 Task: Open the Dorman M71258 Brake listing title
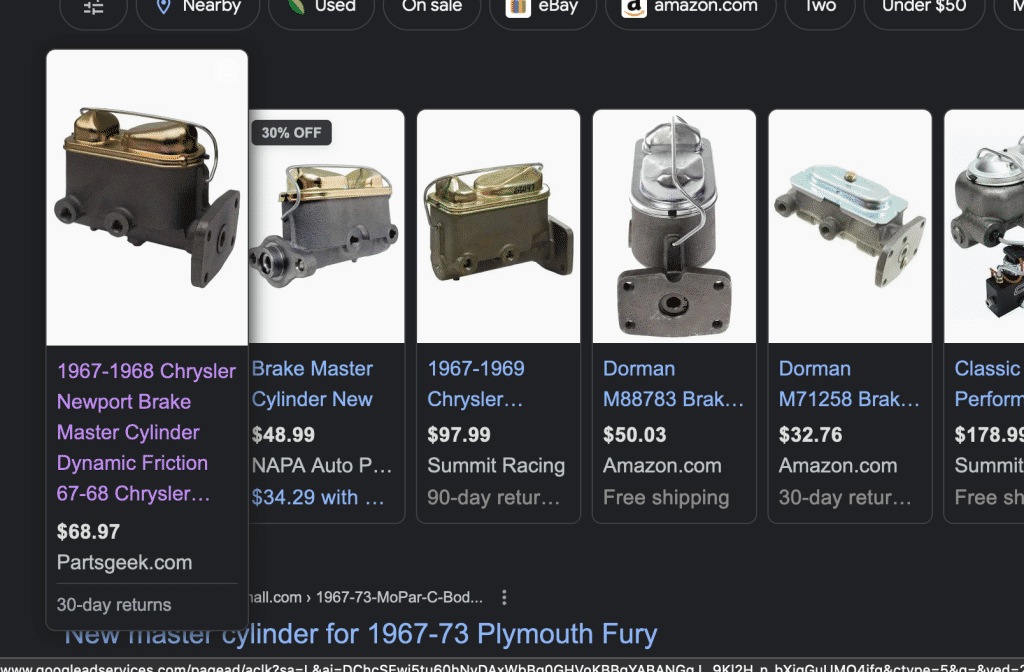pos(848,384)
